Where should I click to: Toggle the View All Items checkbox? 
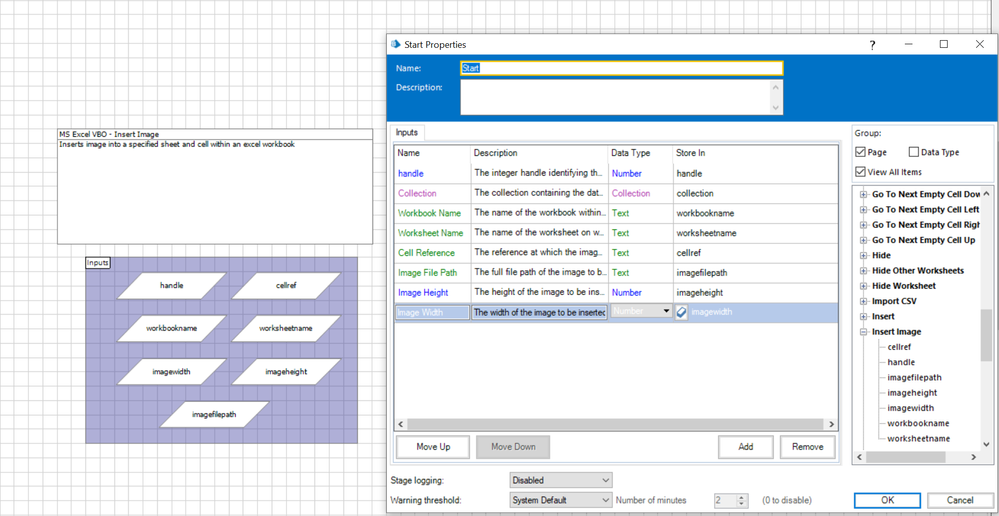point(861,172)
